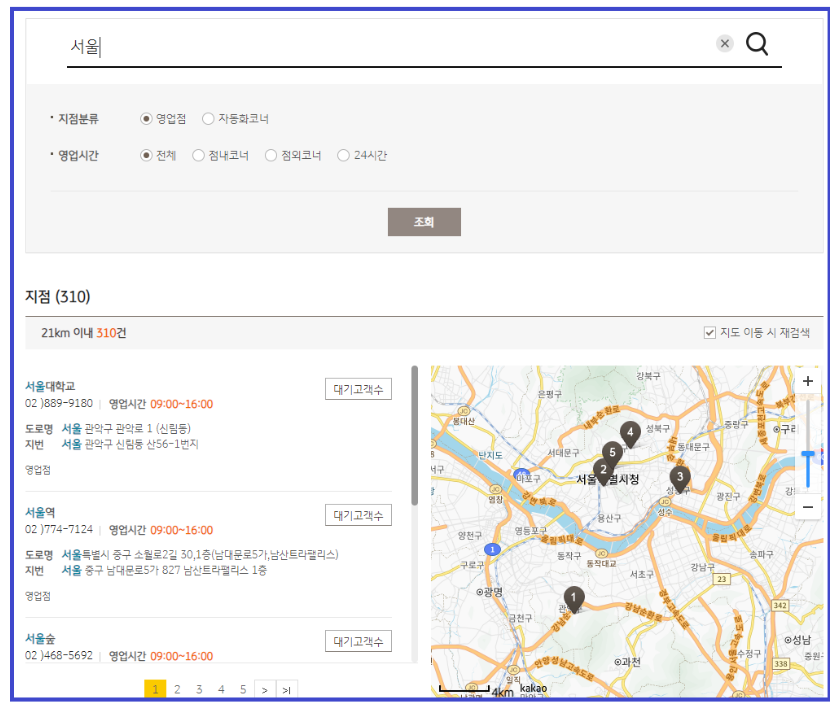Click the 21km 이내 310건 text
The width and height of the screenshot is (834, 704).
[x=84, y=333]
